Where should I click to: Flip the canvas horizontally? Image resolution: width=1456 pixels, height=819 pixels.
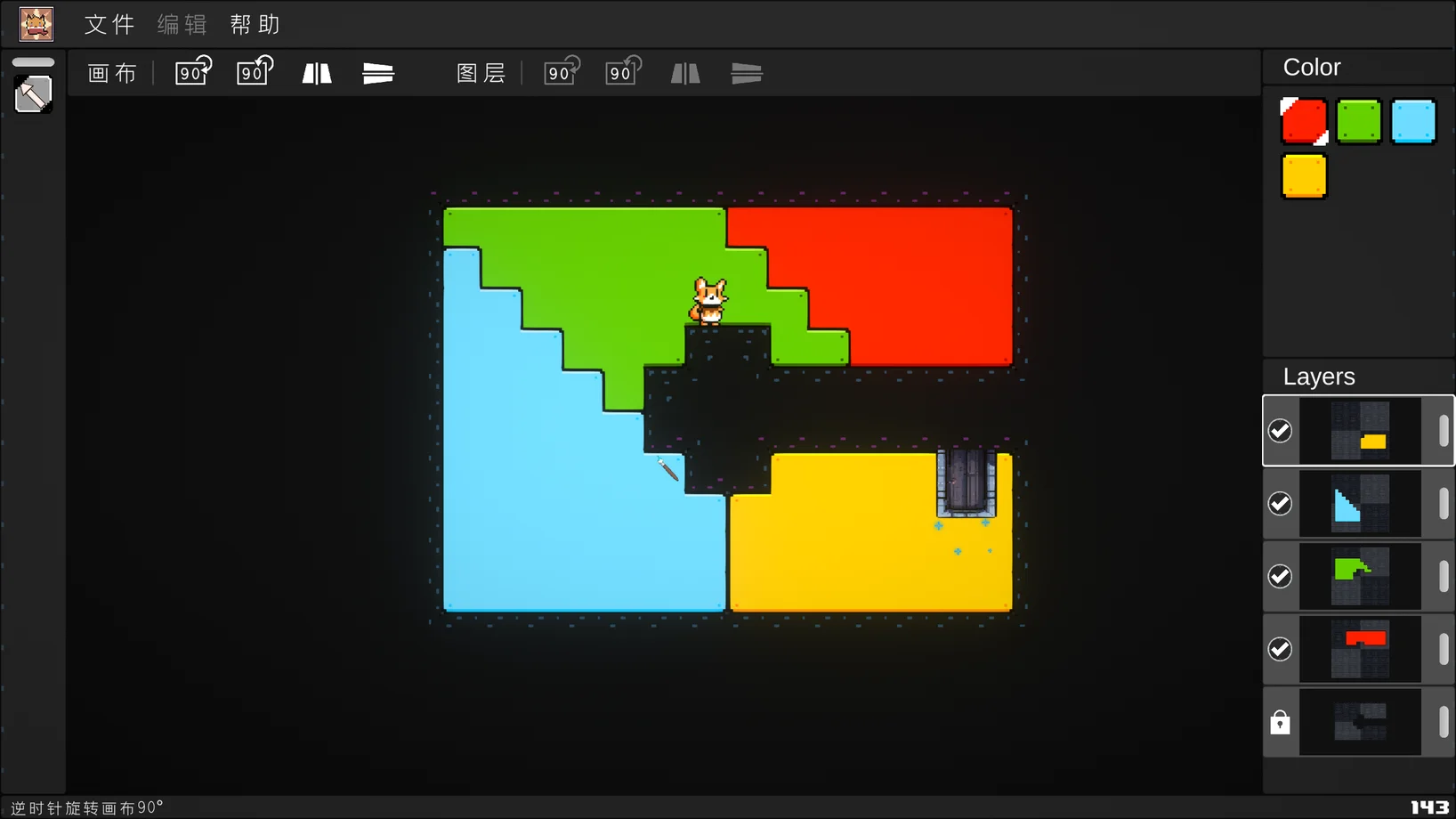[317, 73]
